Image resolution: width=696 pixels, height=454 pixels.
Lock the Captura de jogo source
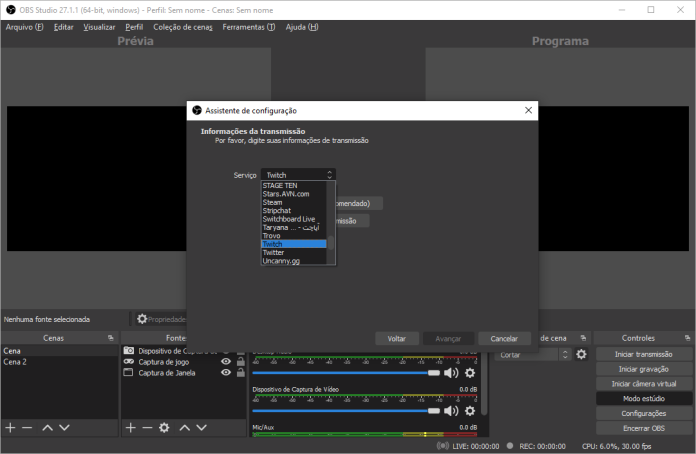point(241,362)
